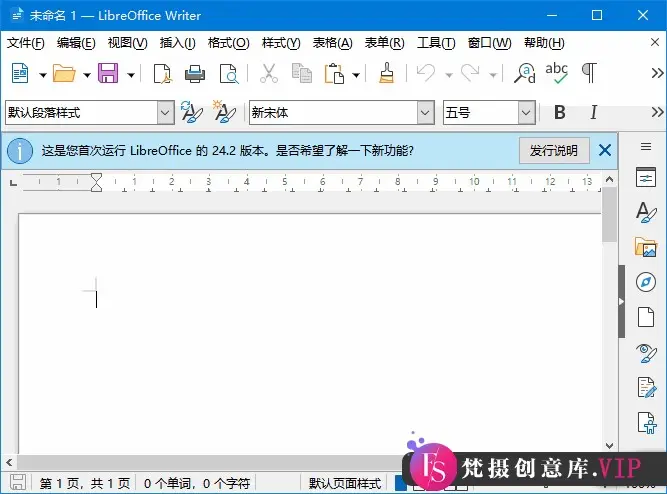This screenshot has width=667, height=494.
Task: Click the vertical scrollbar up arrow
Action: [609, 179]
